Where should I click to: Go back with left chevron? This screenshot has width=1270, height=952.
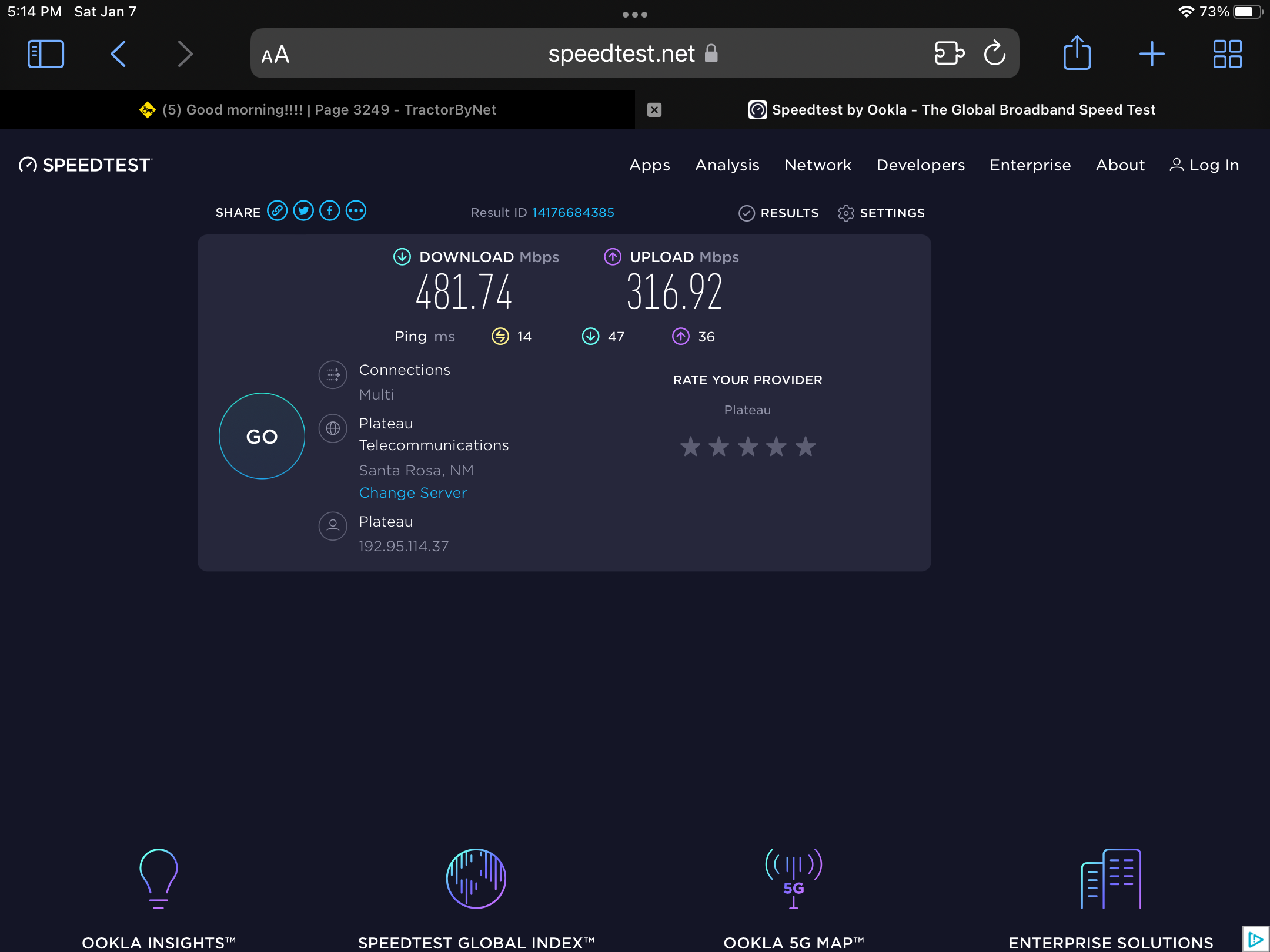pos(118,53)
